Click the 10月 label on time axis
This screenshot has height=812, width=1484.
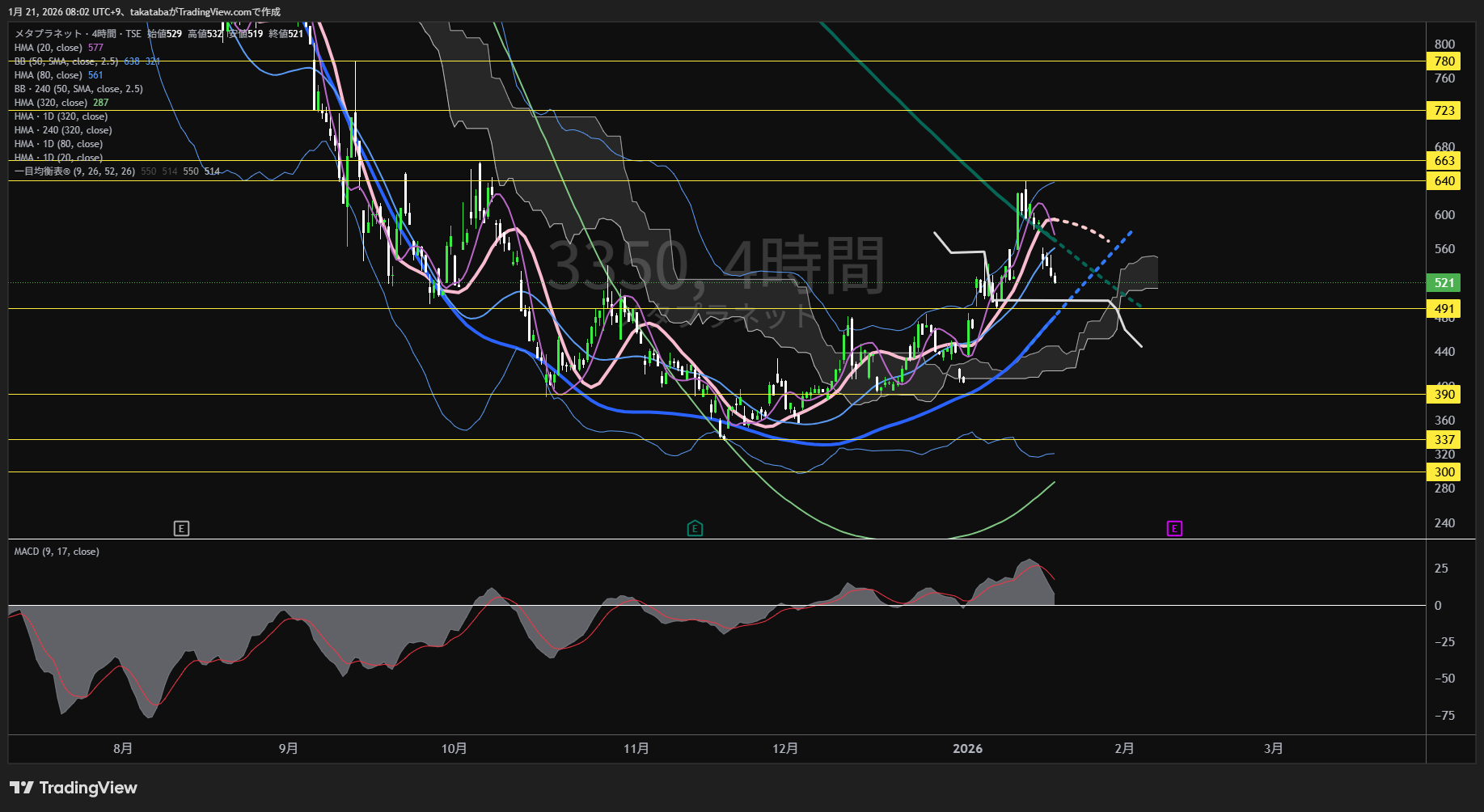(454, 749)
